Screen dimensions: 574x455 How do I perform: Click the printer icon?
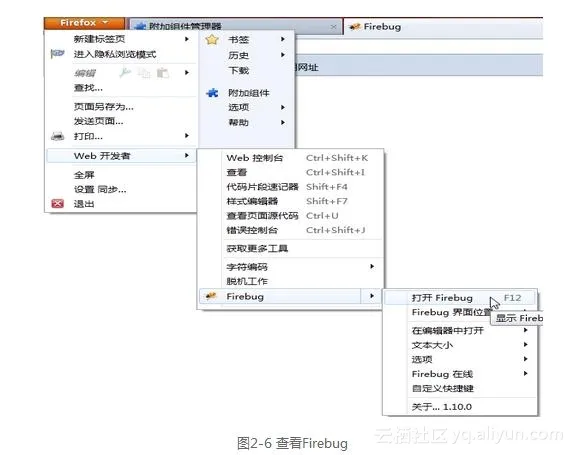[57, 136]
